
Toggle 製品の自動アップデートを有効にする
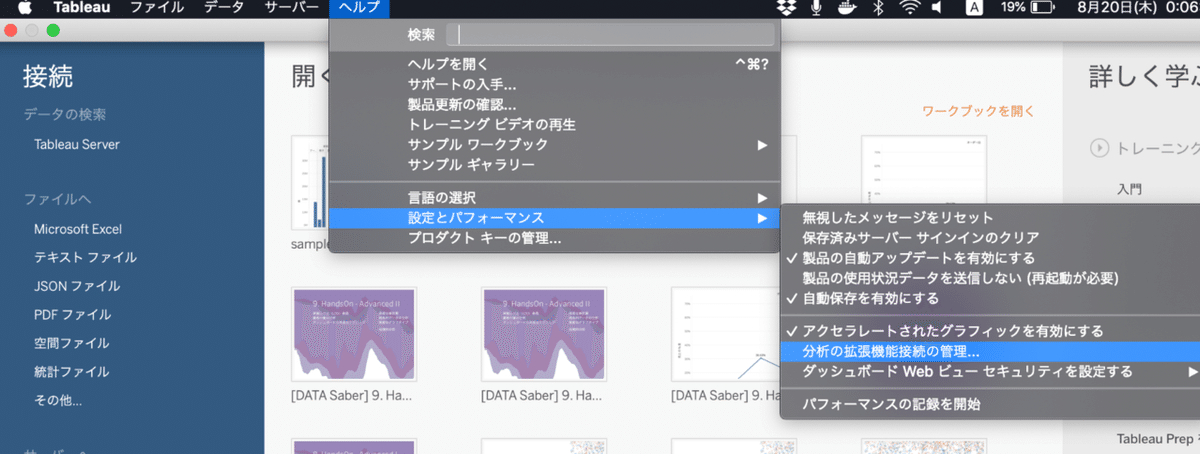coord(990,258)
